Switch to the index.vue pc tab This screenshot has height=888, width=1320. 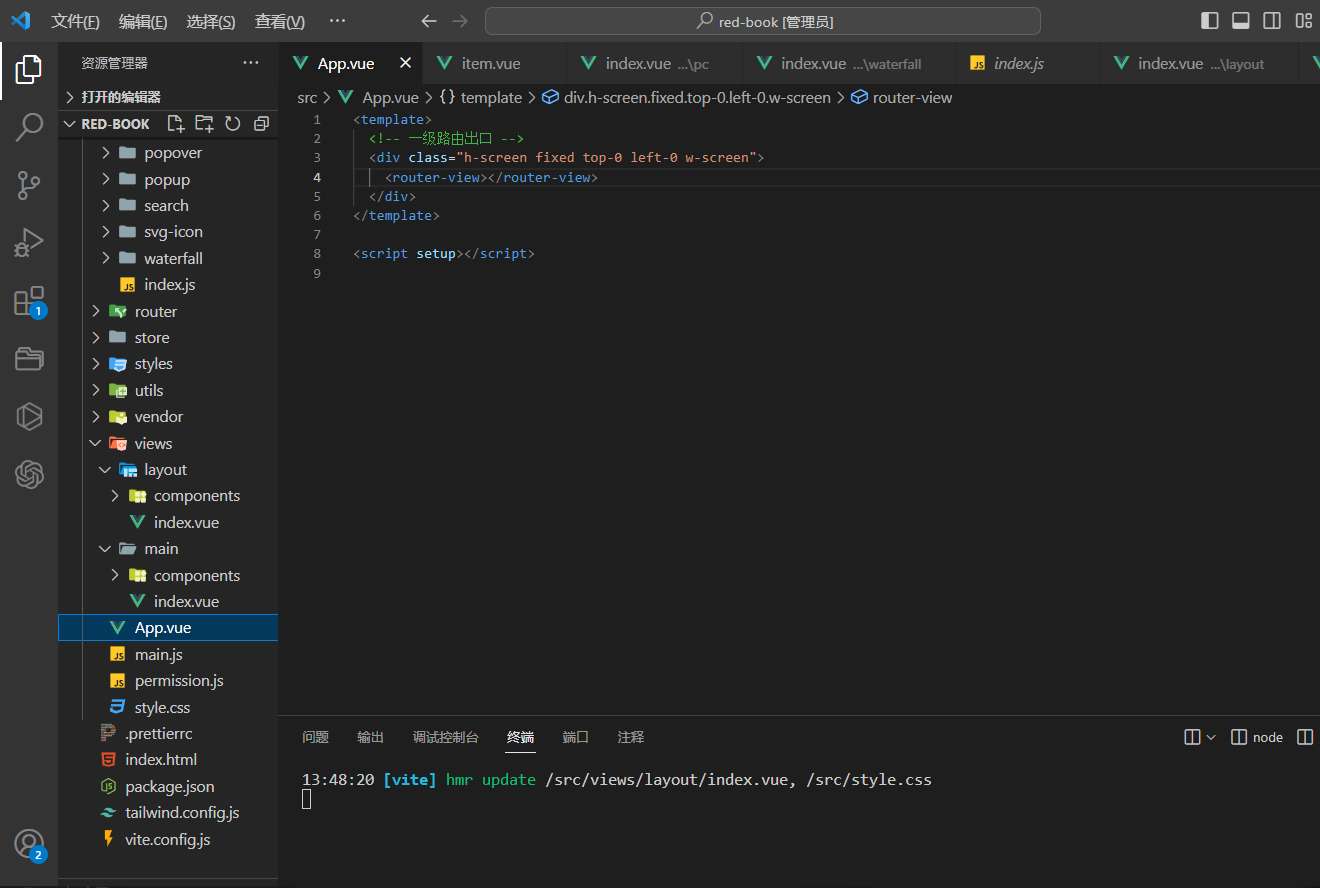654,63
